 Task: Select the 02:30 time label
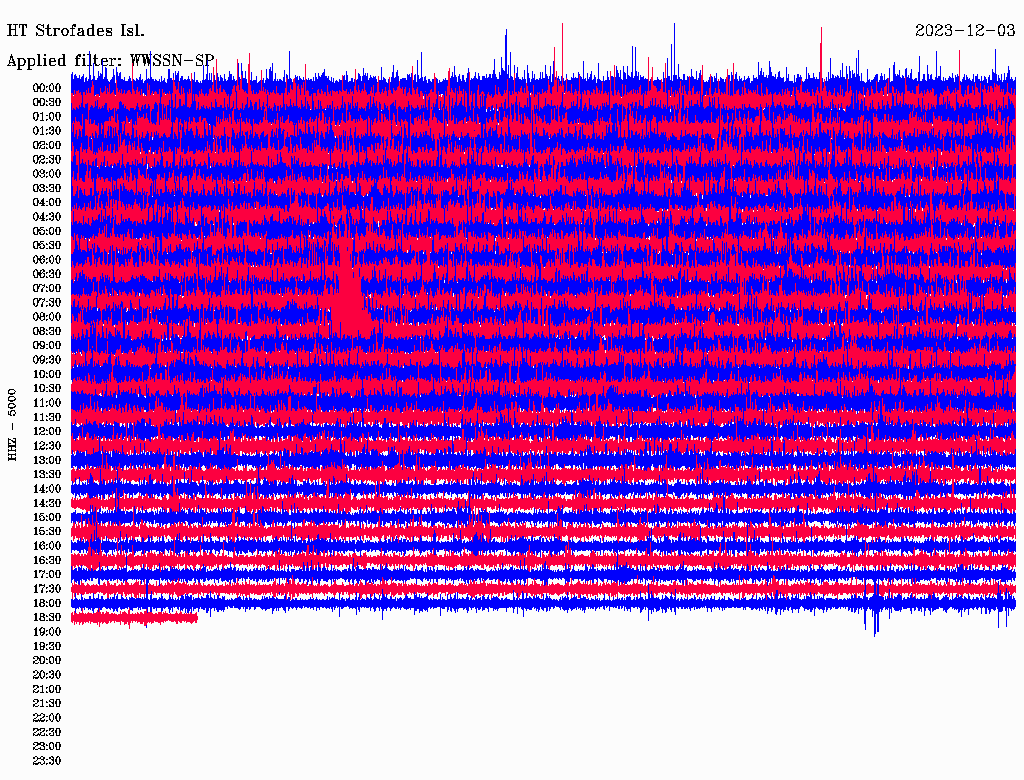(x=47, y=160)
